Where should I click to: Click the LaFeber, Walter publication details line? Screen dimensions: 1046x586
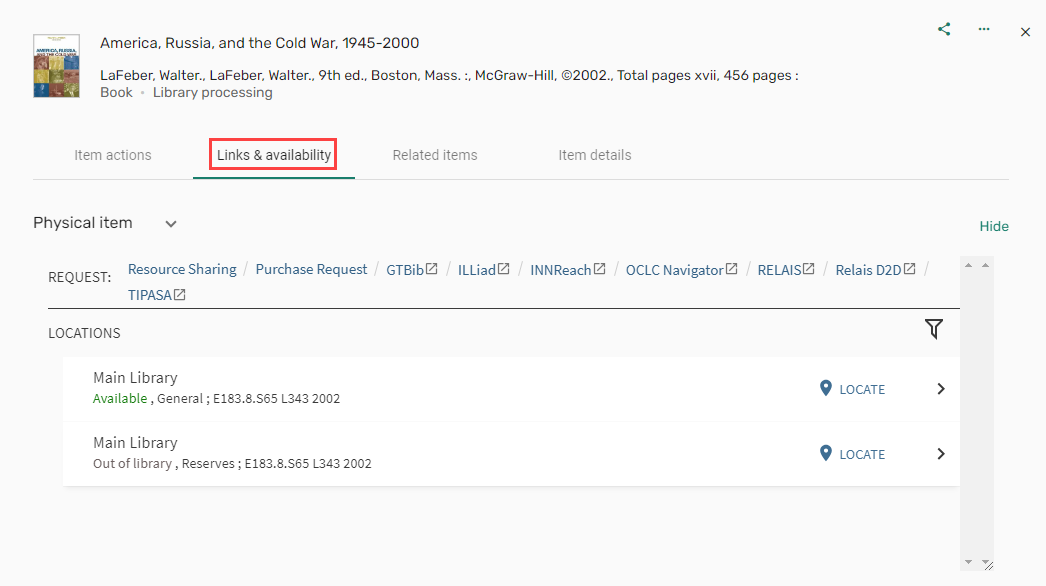450,75
